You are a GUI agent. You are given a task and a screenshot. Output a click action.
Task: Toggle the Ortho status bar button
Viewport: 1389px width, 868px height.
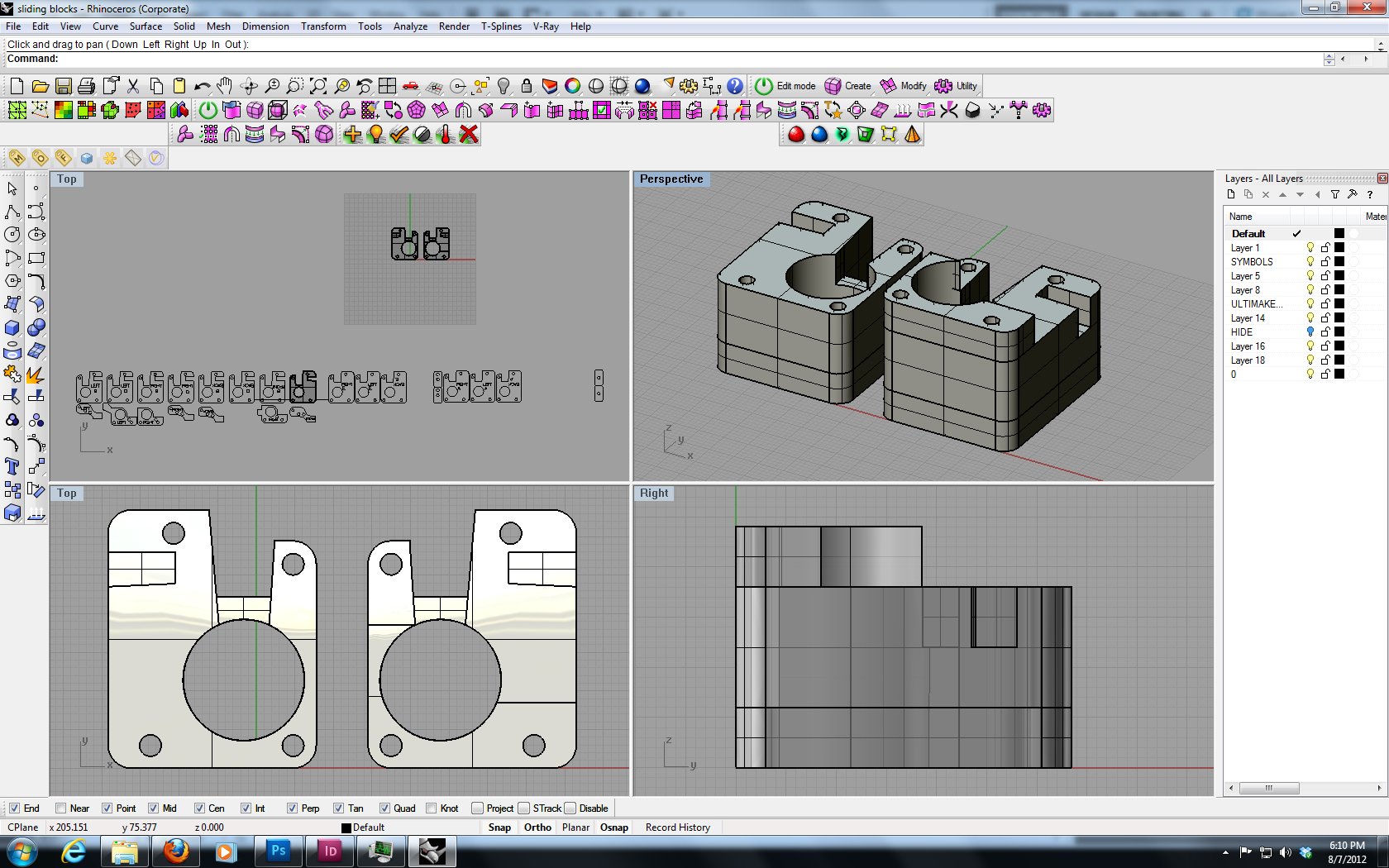537,827
